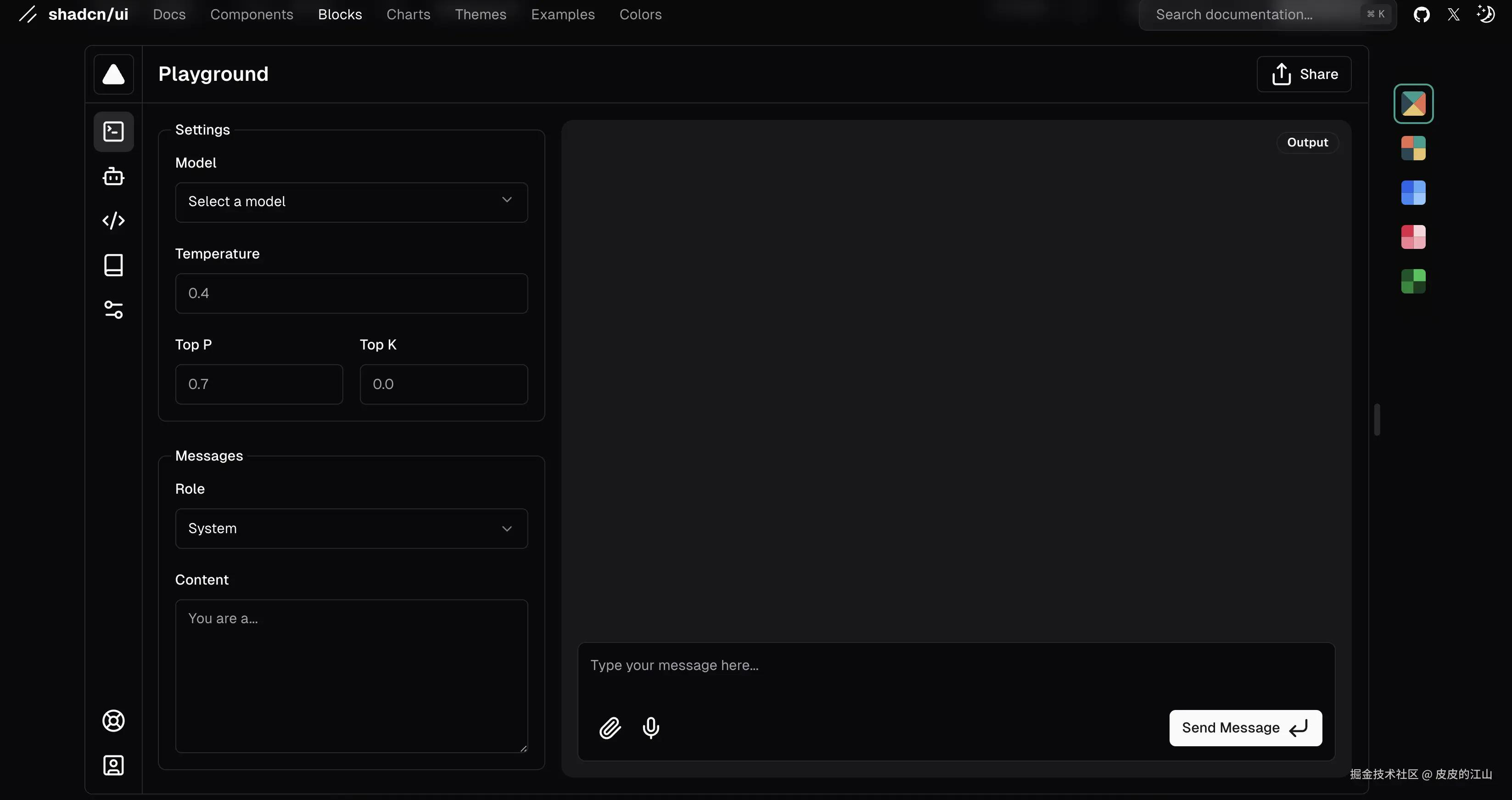Open the Documentation book sidebar icon
This screenshot has width=1512, height=800.
[x=113, y=265]
